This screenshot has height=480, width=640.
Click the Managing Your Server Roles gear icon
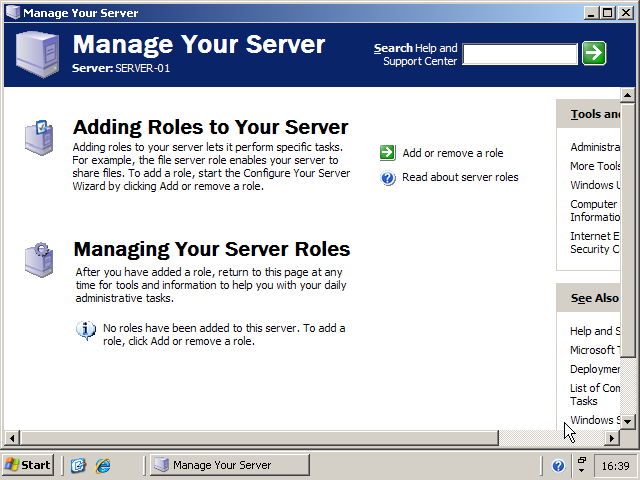pyautogui.click(x=39, y=259)
